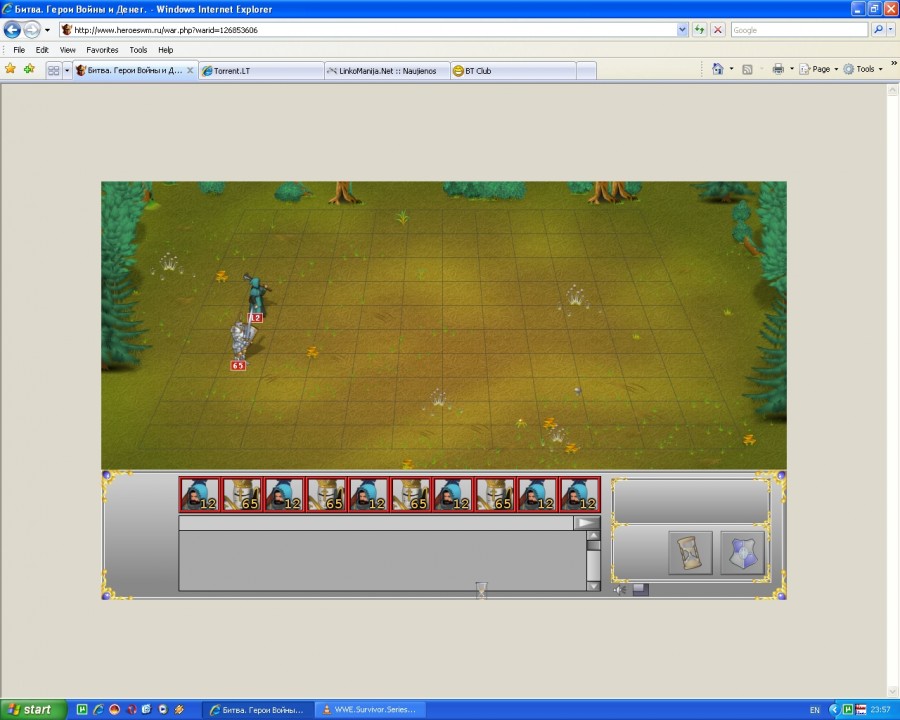Viewport: 900px width, 720px height.
Task: Click Add to Favorites star-plus icon
Action: (29, 69)
